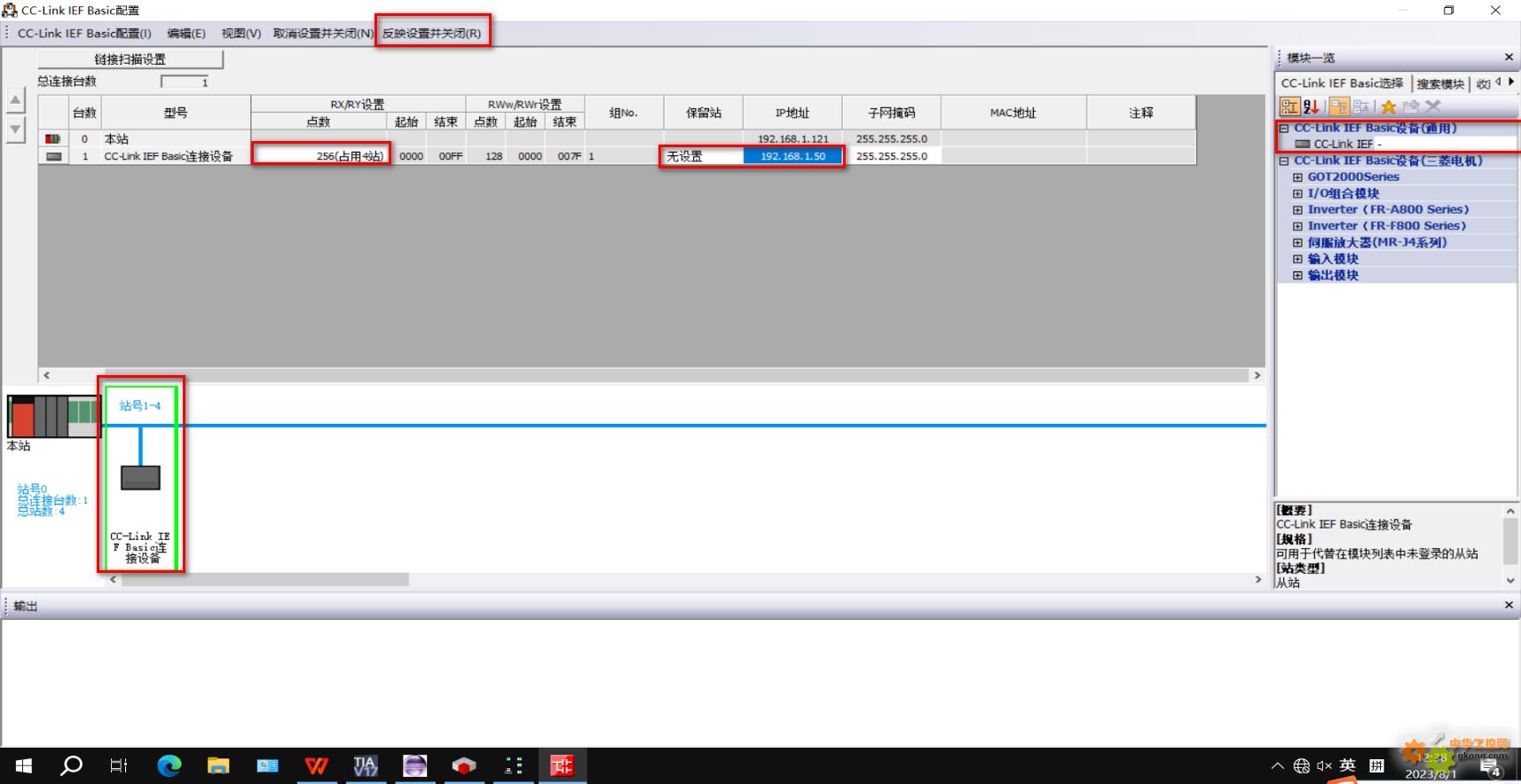Screen dimensions: 1521x784
Task: Click the MAC地址 column header
Action: [1013, 113]
